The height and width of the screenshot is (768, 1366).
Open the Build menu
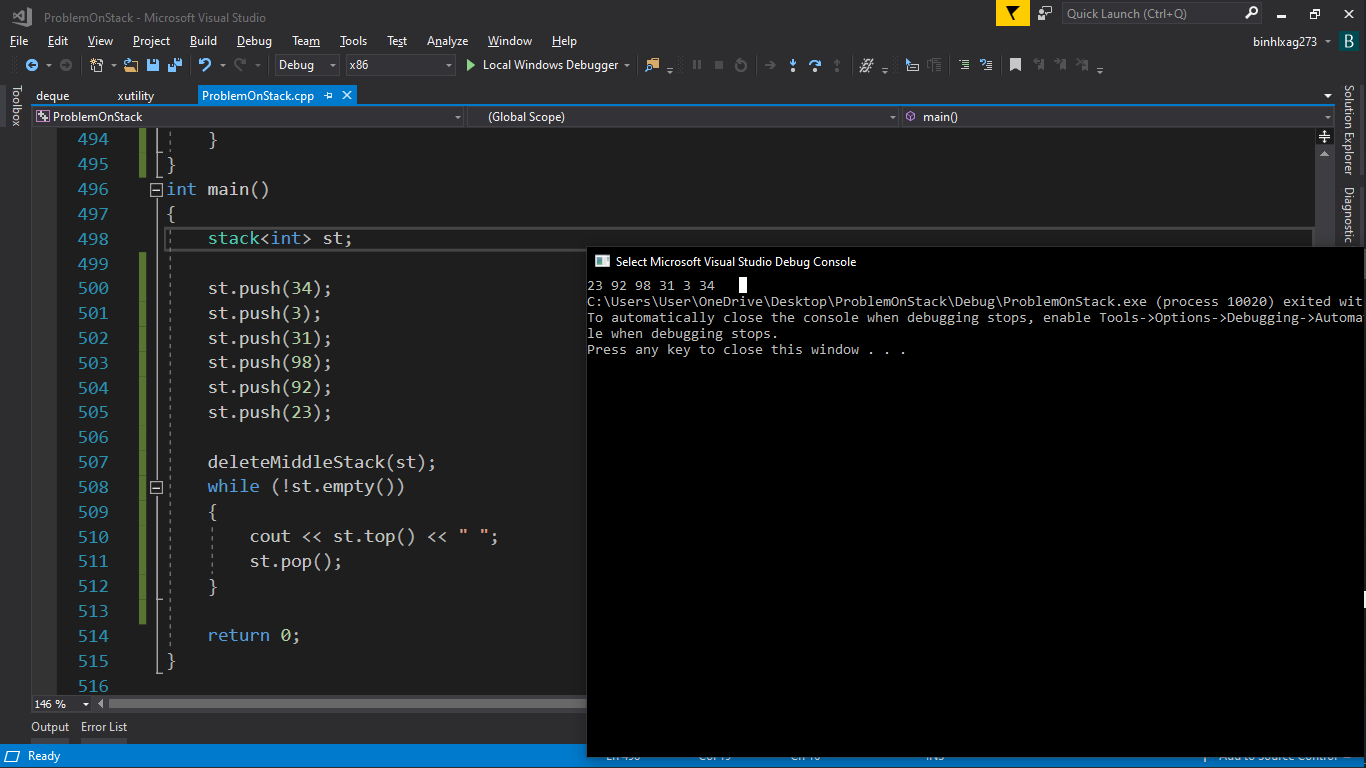[x=203, y=41]
